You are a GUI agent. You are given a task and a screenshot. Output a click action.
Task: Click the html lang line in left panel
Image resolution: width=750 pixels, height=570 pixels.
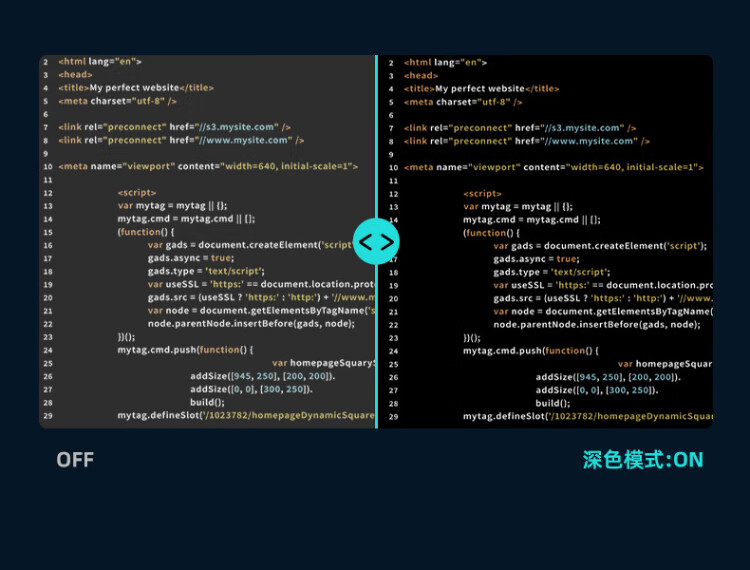[100, 62]
